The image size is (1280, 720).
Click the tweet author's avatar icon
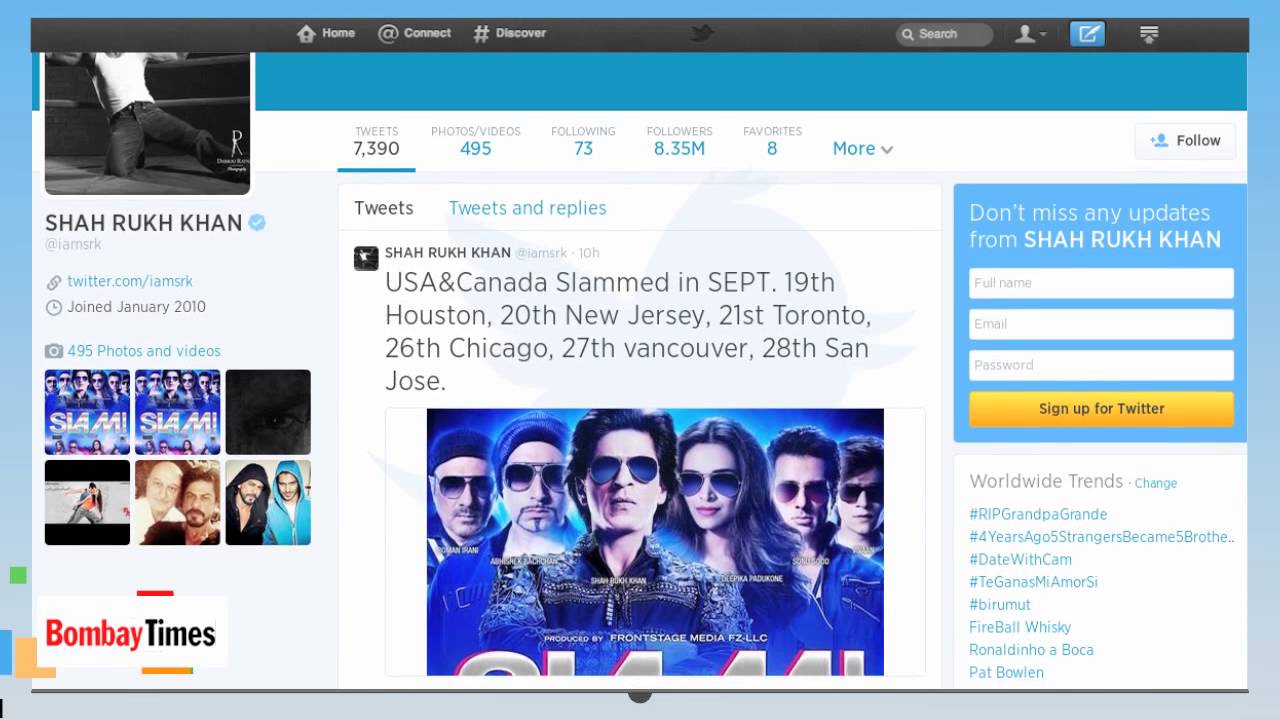coord(366,258)
